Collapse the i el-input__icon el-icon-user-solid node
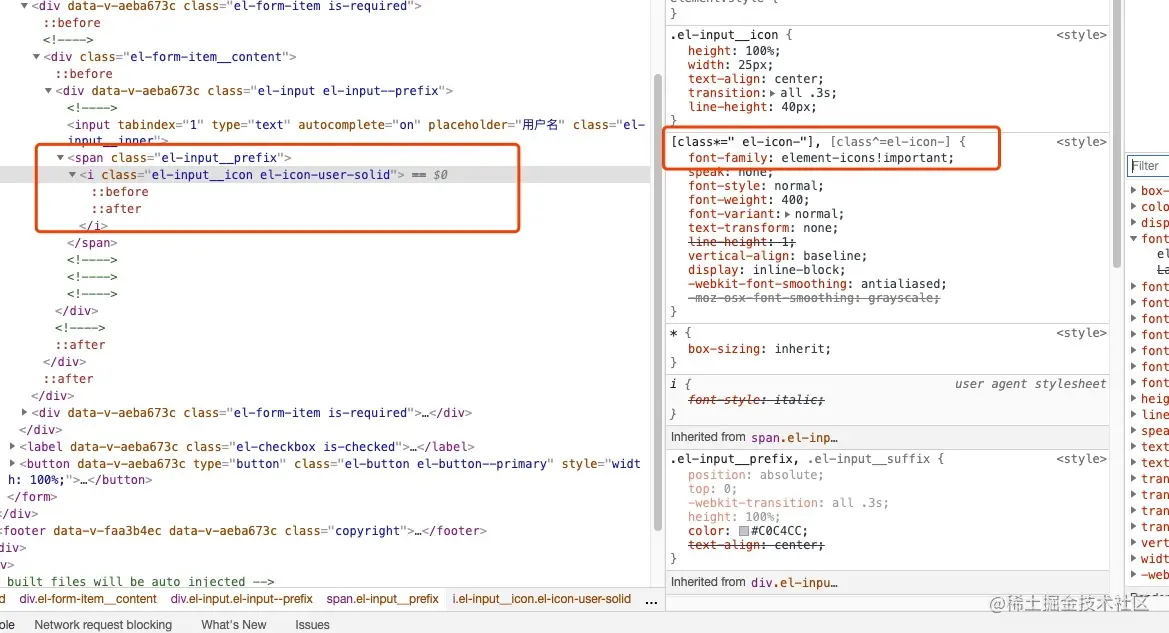Screen dimensions: 1169x633 point(72,174)
